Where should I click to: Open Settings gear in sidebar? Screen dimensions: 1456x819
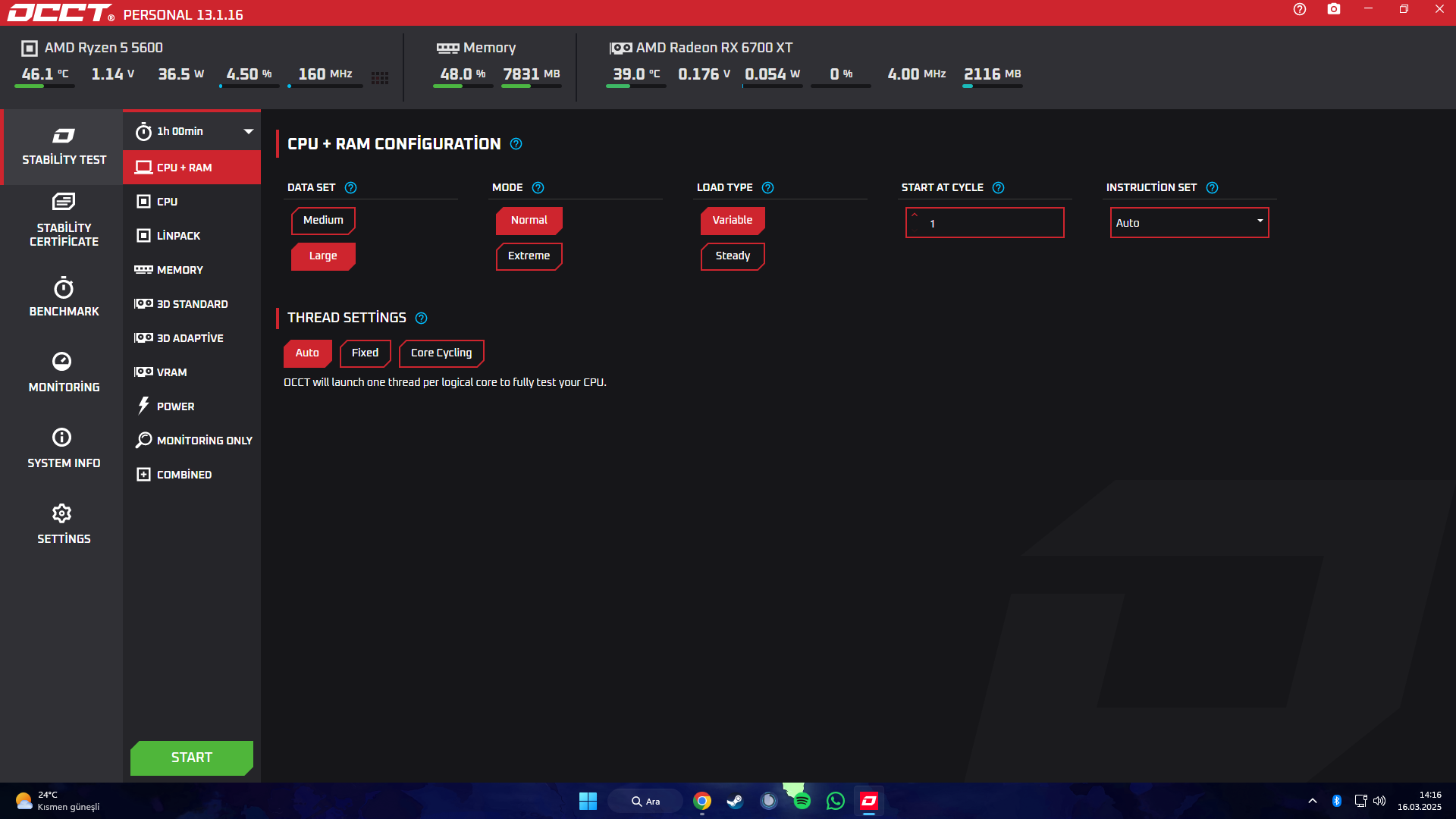pyautogui.click(x=62, y=514)
